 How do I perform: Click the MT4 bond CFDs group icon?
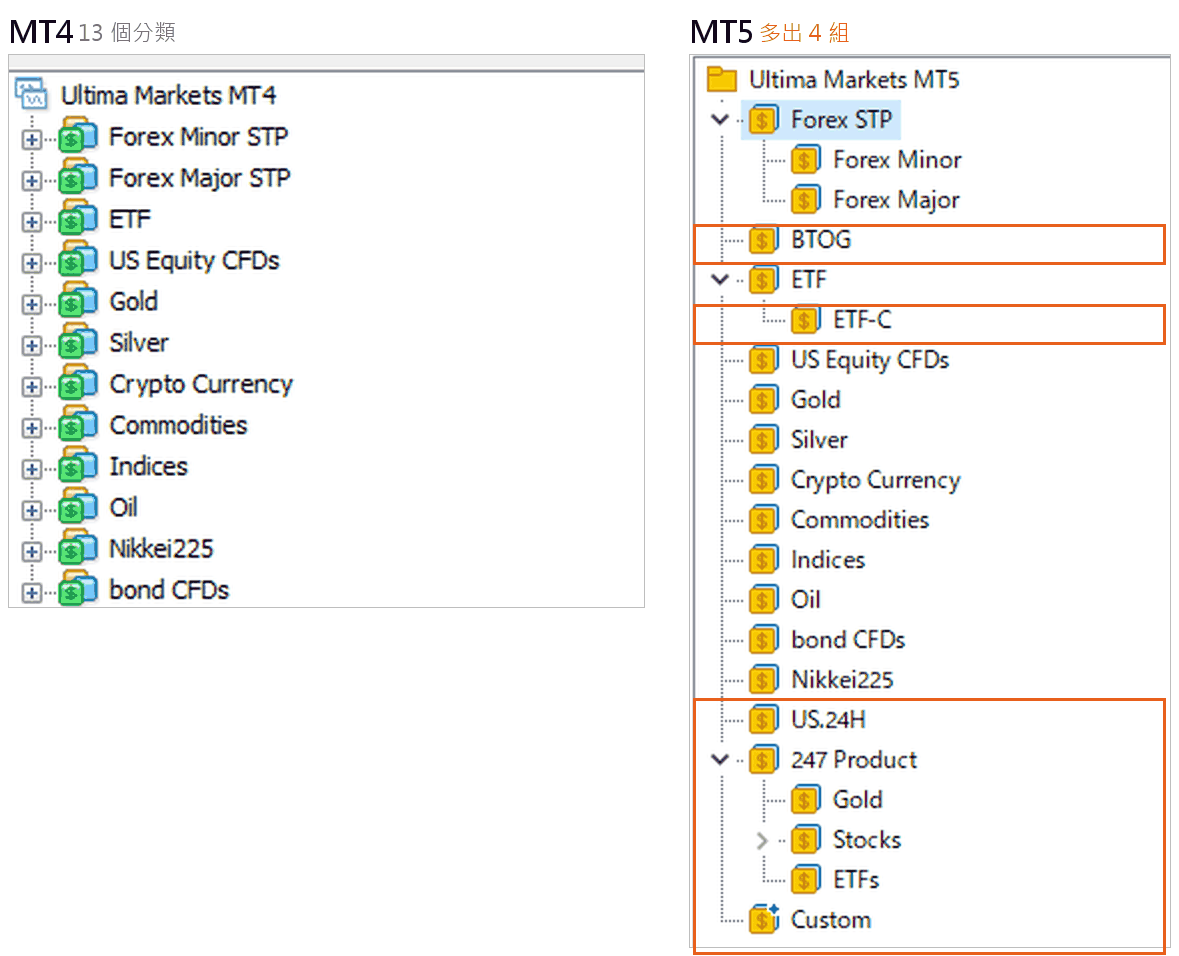coord(78,590)
